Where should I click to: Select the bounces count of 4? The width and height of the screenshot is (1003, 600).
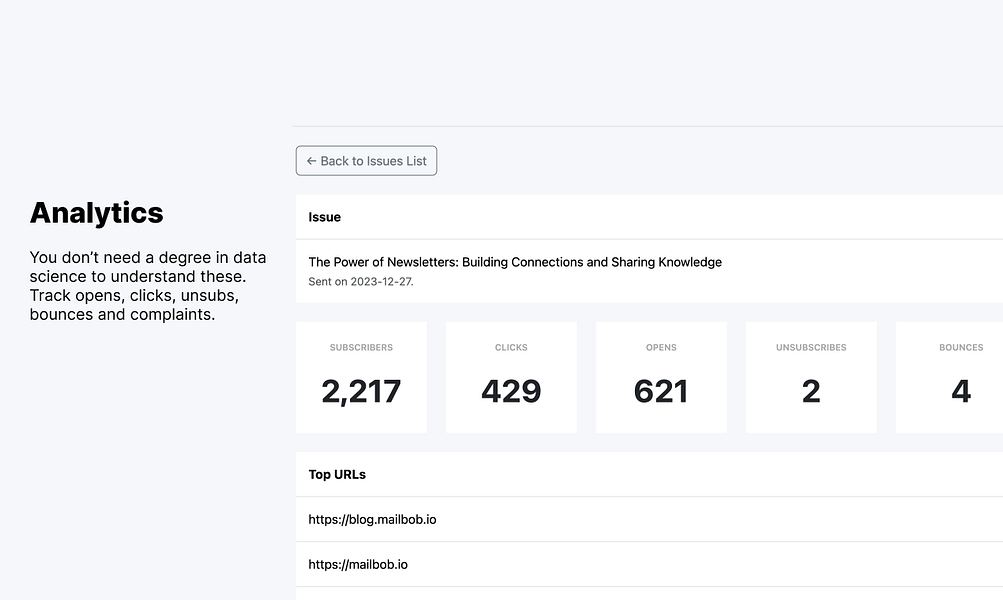click(x=961, y=391)
